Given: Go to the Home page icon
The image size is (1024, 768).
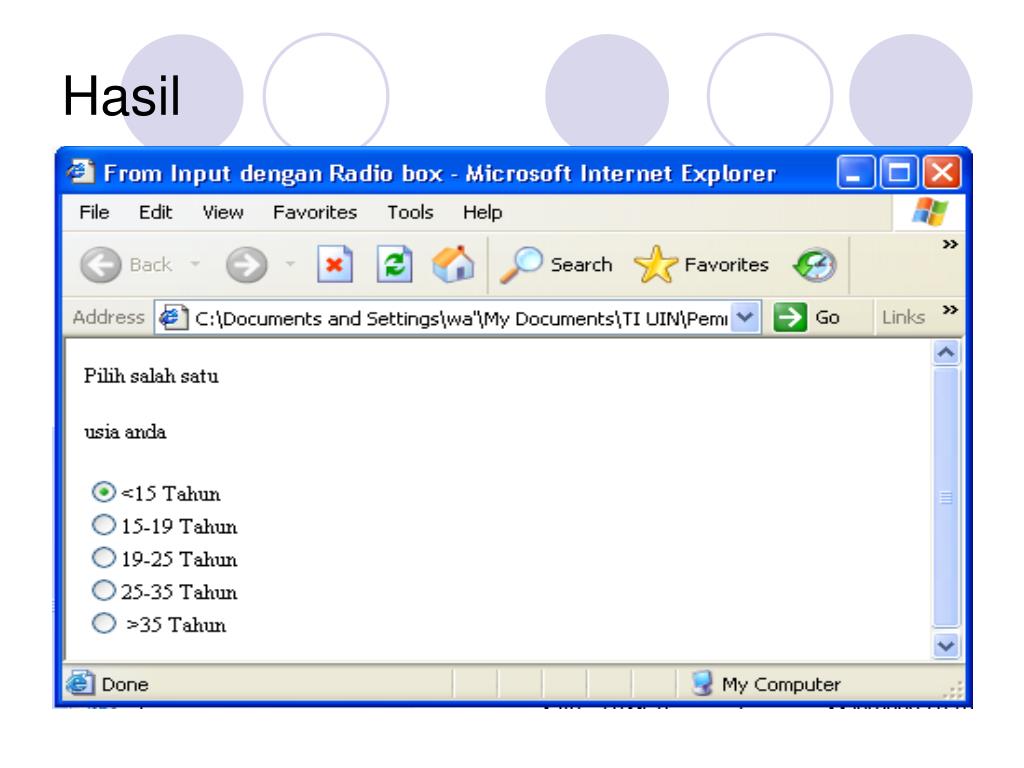Looking at the screenshot, I should [x=453, y=264].
